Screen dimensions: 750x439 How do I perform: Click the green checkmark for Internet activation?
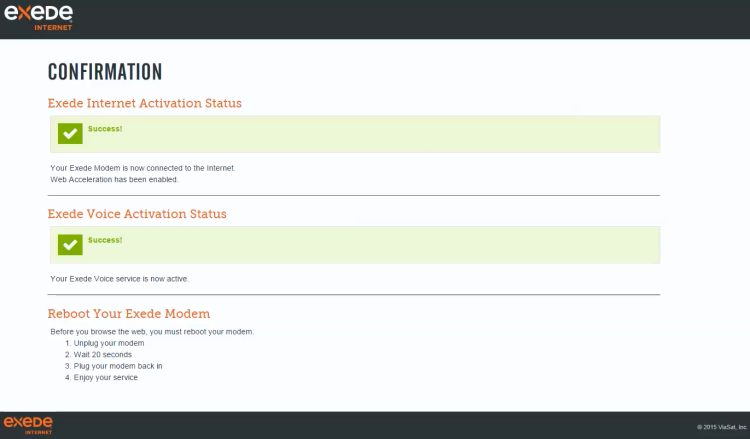pyautogui.click(x=70, y=133)
